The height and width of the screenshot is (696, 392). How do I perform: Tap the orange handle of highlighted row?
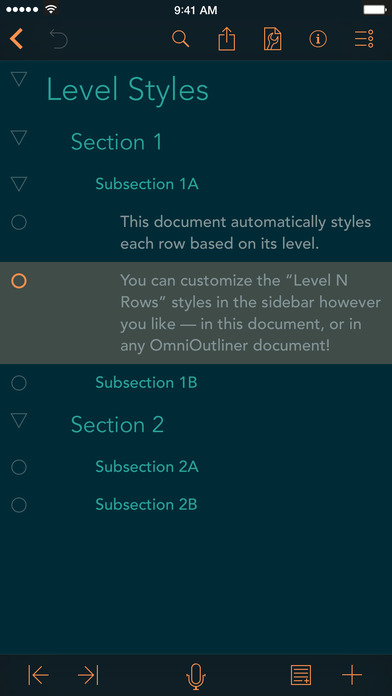coord(19,281)
